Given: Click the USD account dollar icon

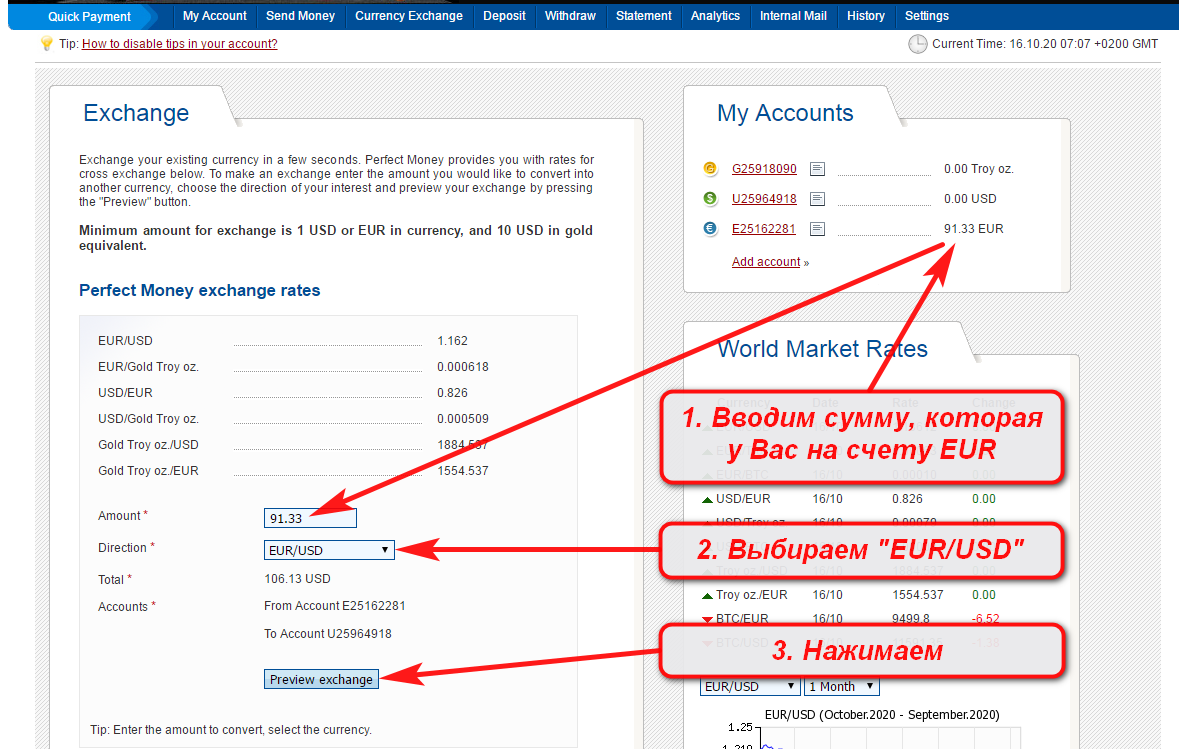Looking at the screenshot, I should coord(710,199).
